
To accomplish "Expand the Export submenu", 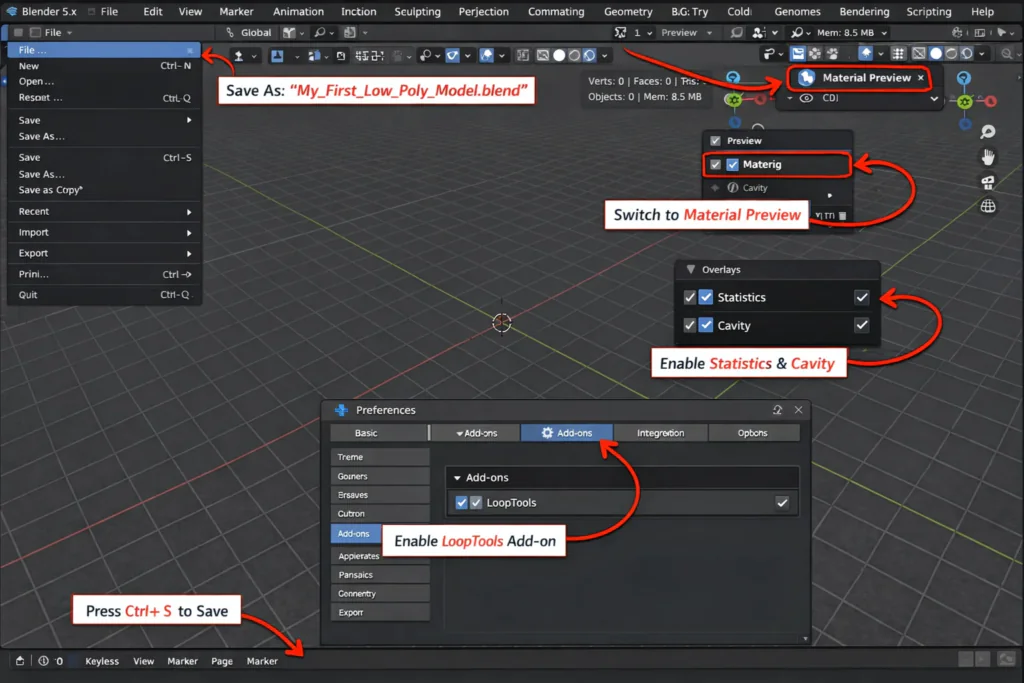I will coord(104,253).
